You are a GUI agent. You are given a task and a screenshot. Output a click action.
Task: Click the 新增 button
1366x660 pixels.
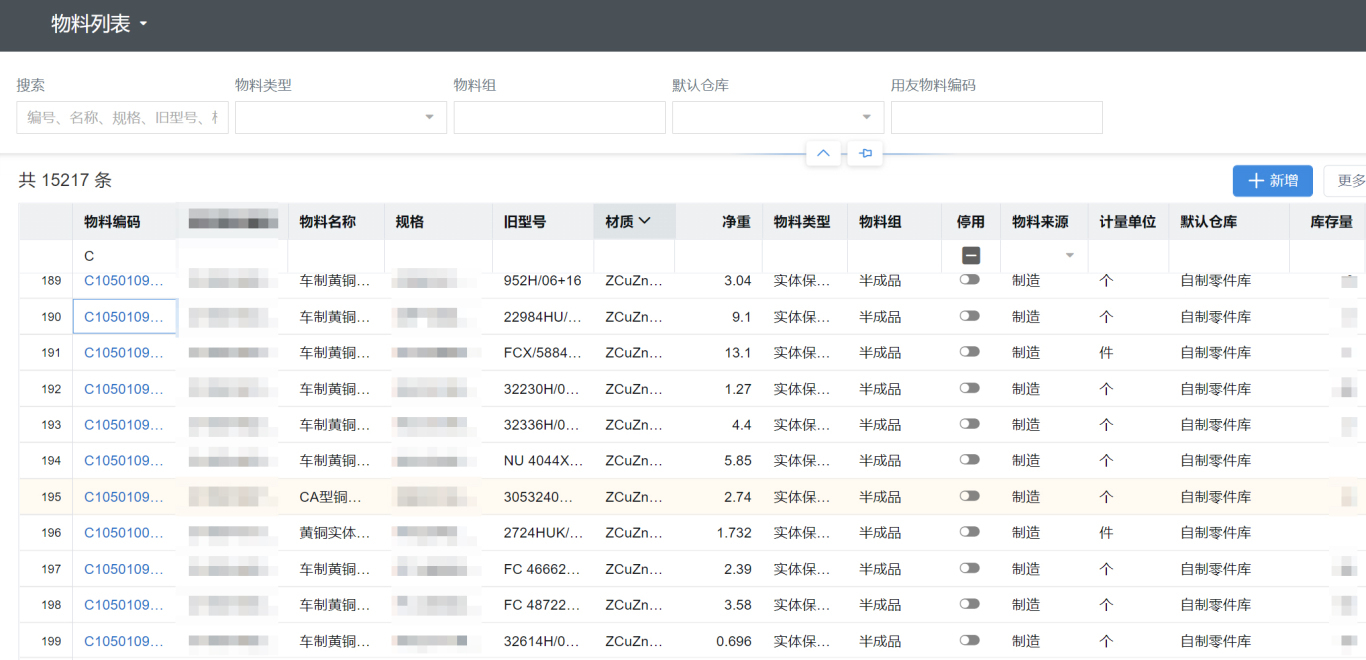(1273, 181)
